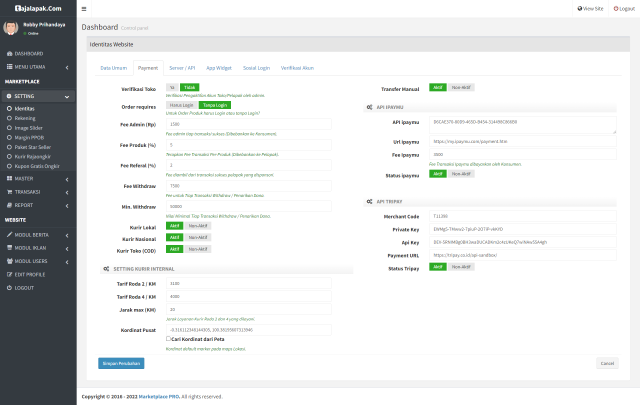Open the Image Slider settings item
This screenshot has height=405, width=640.
pyautogui.click(x=28, y=128)
